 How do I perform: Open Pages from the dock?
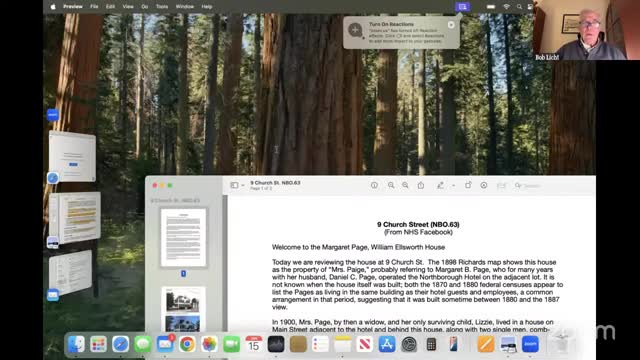point(486,344)
